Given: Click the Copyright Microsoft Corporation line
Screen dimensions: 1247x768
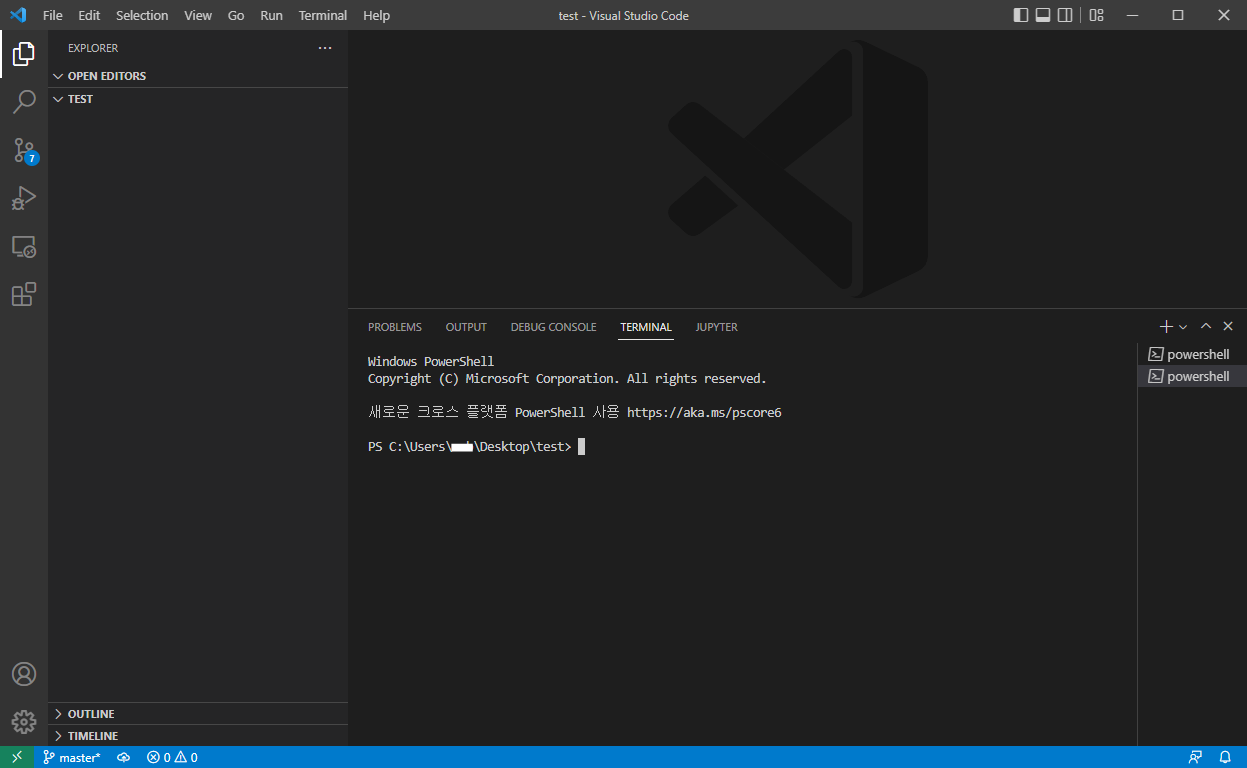Looking at the screenshot, I should pos(567,379).
